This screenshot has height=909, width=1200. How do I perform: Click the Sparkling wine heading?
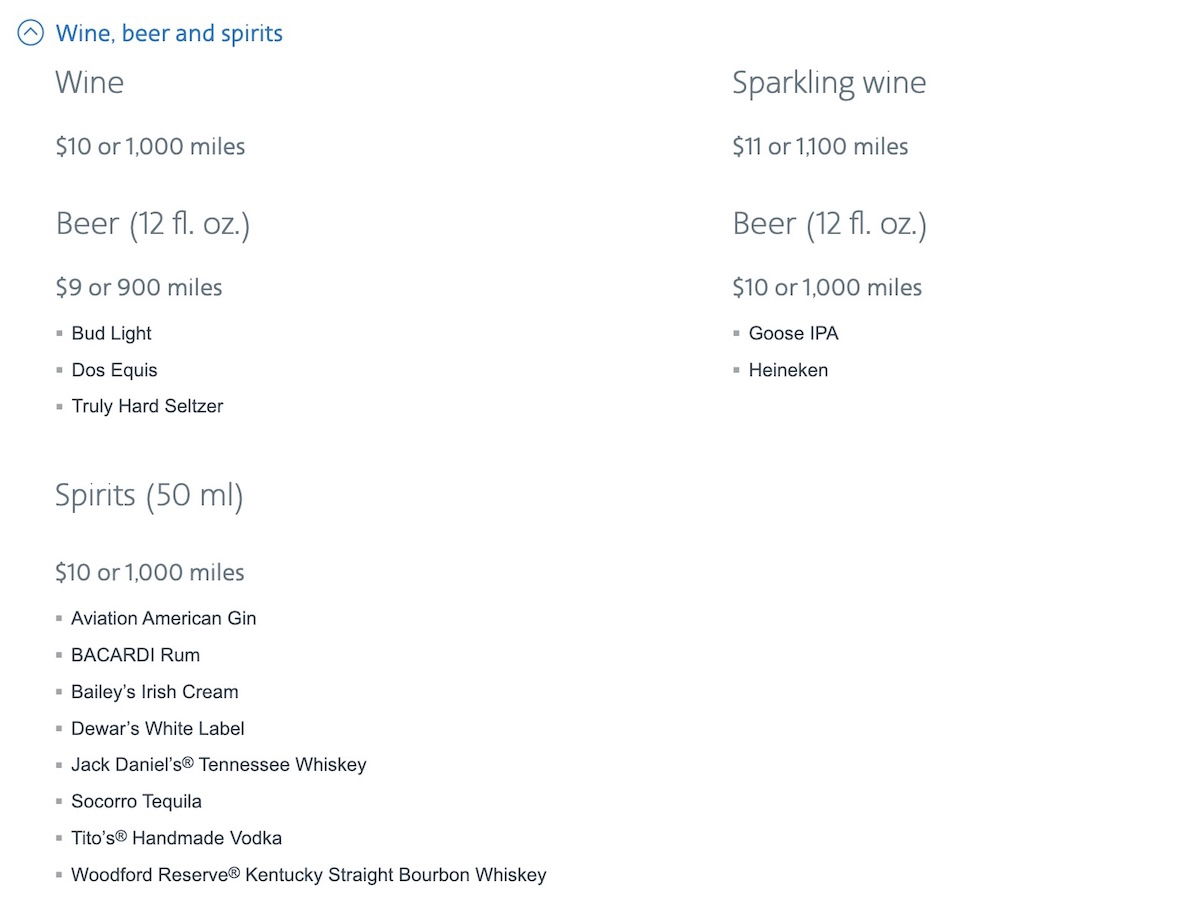829,83
